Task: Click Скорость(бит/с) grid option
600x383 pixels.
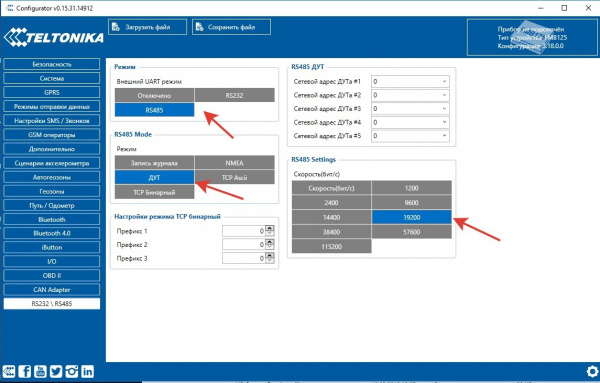Action: [x=331, y=188]
